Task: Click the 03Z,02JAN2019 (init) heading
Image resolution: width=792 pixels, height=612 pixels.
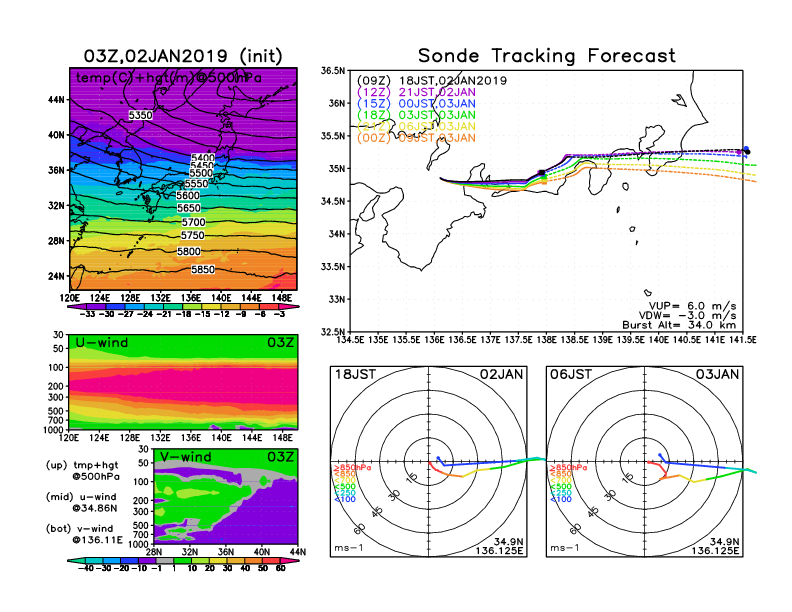Action: tap(183, 56)
